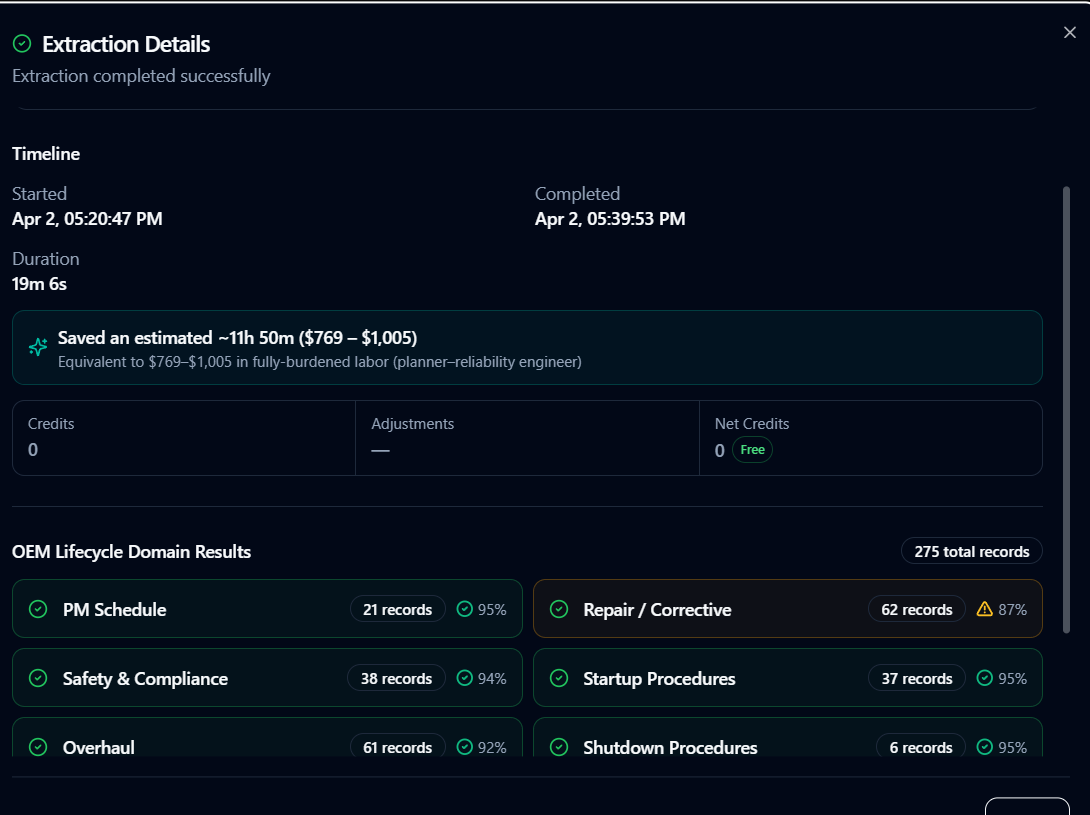Open the Repair / Corrective domain card
Viewport: 1090px width, 815px height.
(788, 608)
